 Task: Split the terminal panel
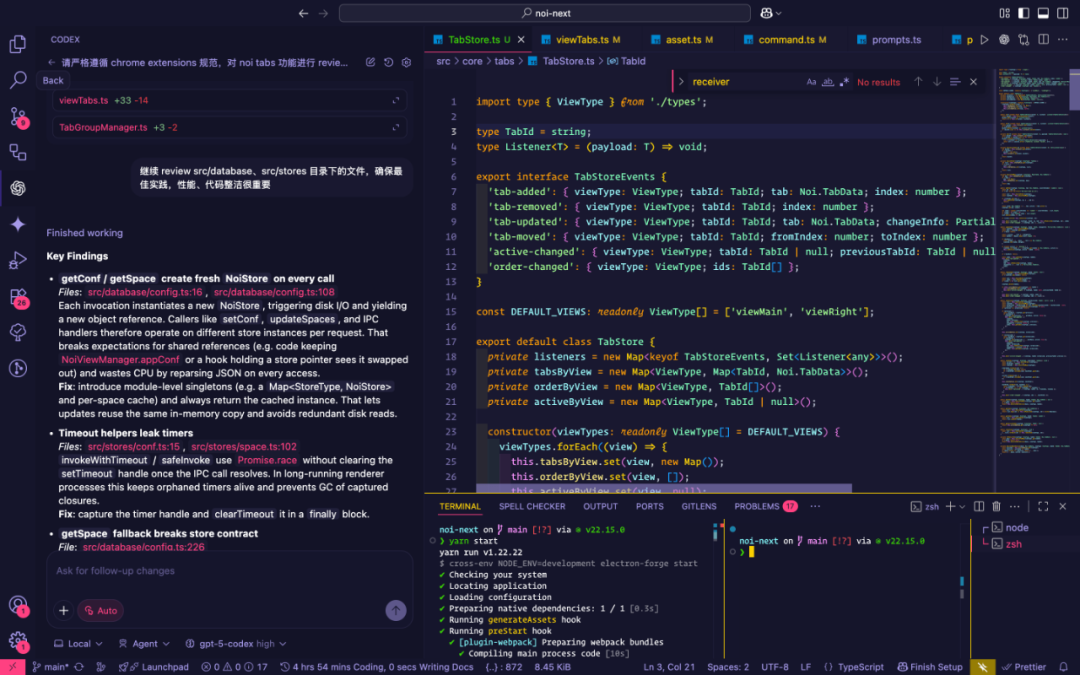click(x=979, y=506)
